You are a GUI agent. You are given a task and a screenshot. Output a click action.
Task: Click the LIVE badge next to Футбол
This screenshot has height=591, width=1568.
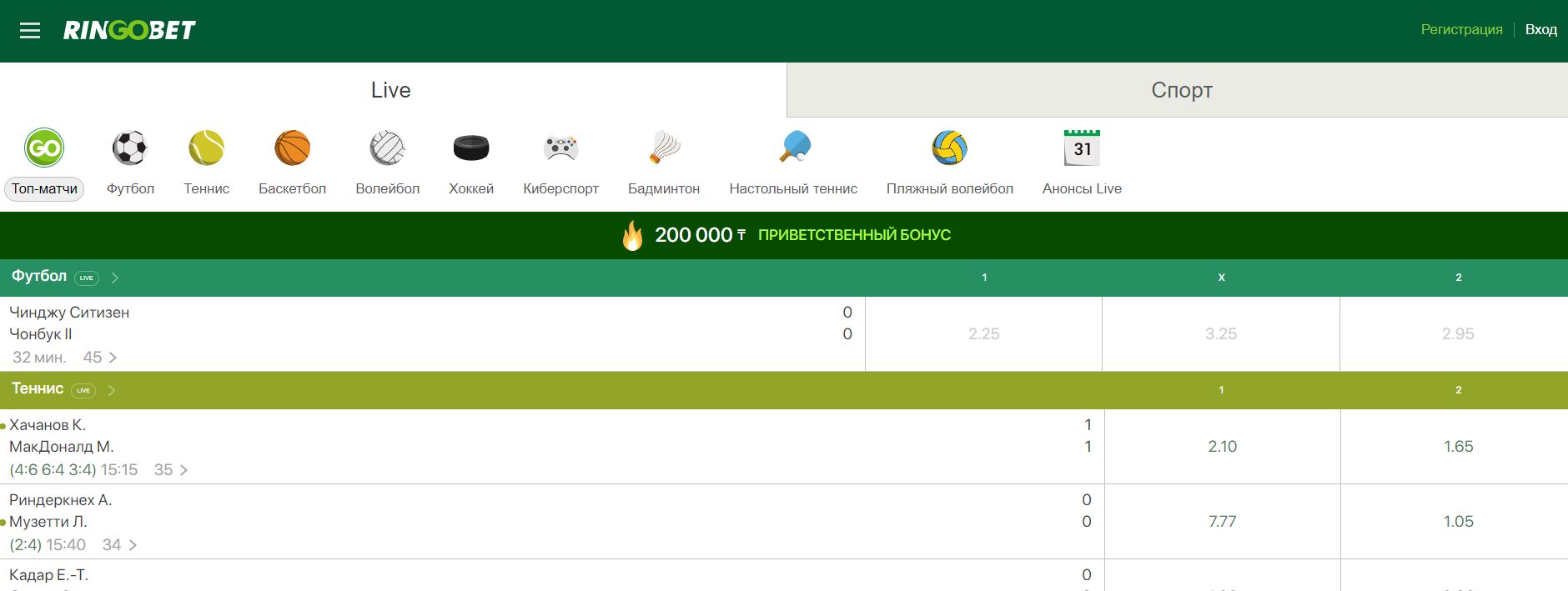pyautogui.click(x=87, y=278)
